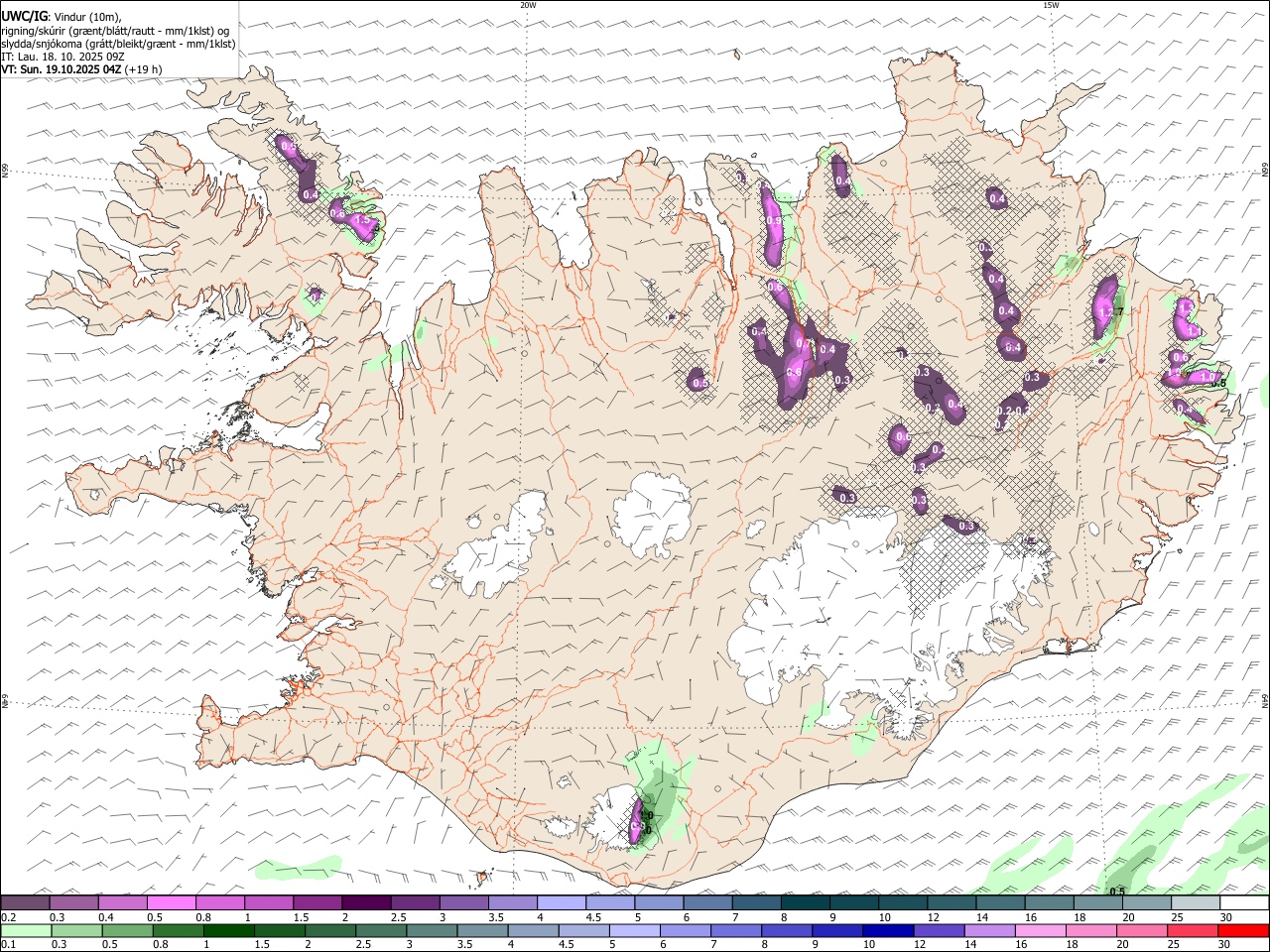Click the deep navy blue swatch in the lower legend
The width and height of the screenshot is (1270, 952).
point(888,931)
